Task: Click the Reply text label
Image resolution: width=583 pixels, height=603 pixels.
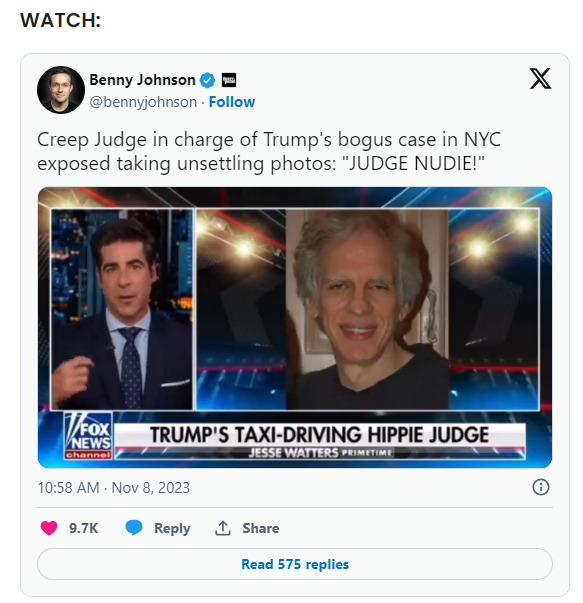Action: [172, 528]
